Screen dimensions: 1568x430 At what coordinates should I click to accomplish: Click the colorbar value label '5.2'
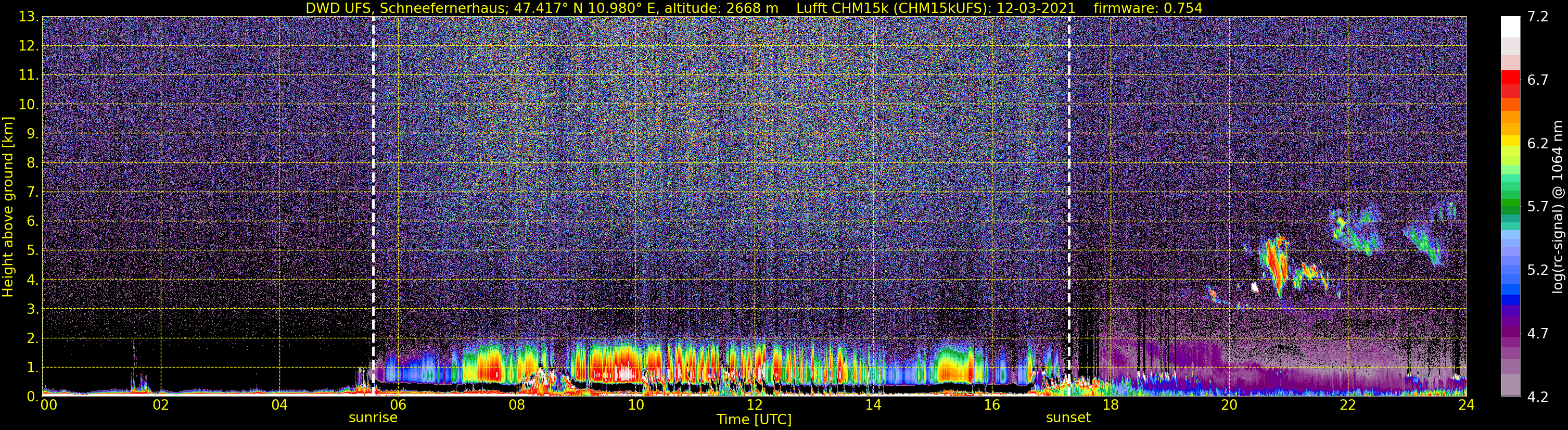pyautogui.click(x=1538, y=270)
